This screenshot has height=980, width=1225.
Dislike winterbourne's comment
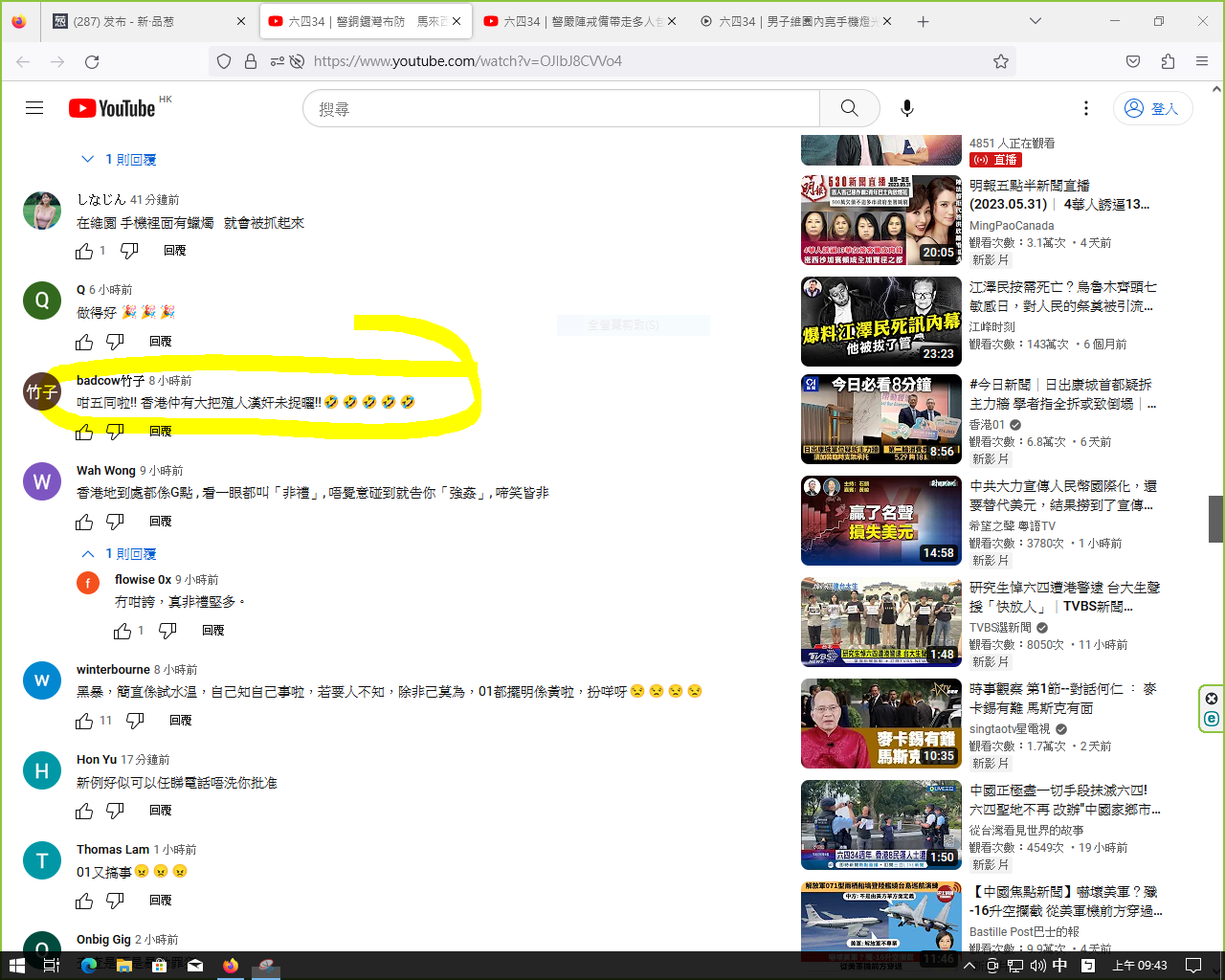(x=135, y=721)
